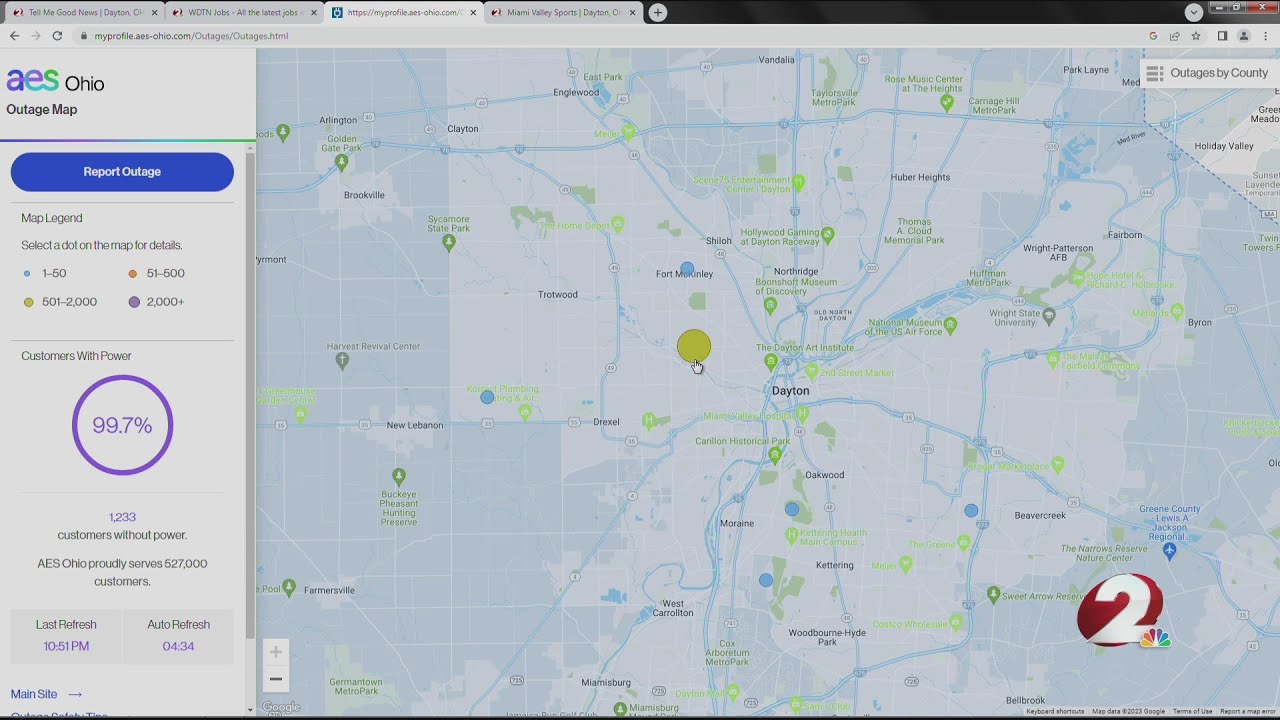Switch to the Miami Valley Sports tab
Screen dimensions: 1280x720
coord(563,13)
